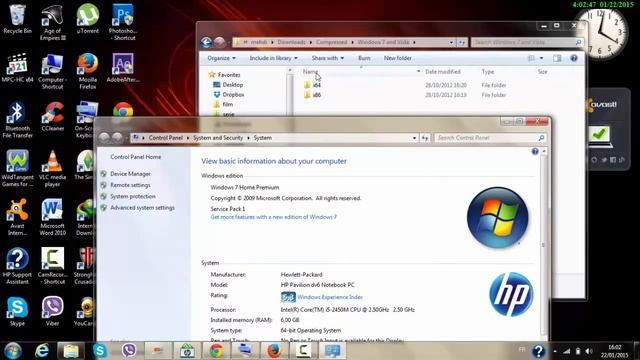Click the Windows Start orb
Screen dimensions: 640x360
(x=13, y=351)
